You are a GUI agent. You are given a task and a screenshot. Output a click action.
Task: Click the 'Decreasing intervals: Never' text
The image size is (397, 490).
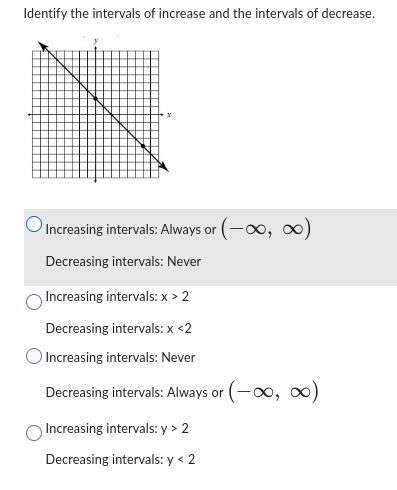pyautogui.click(x=123, y=261)
